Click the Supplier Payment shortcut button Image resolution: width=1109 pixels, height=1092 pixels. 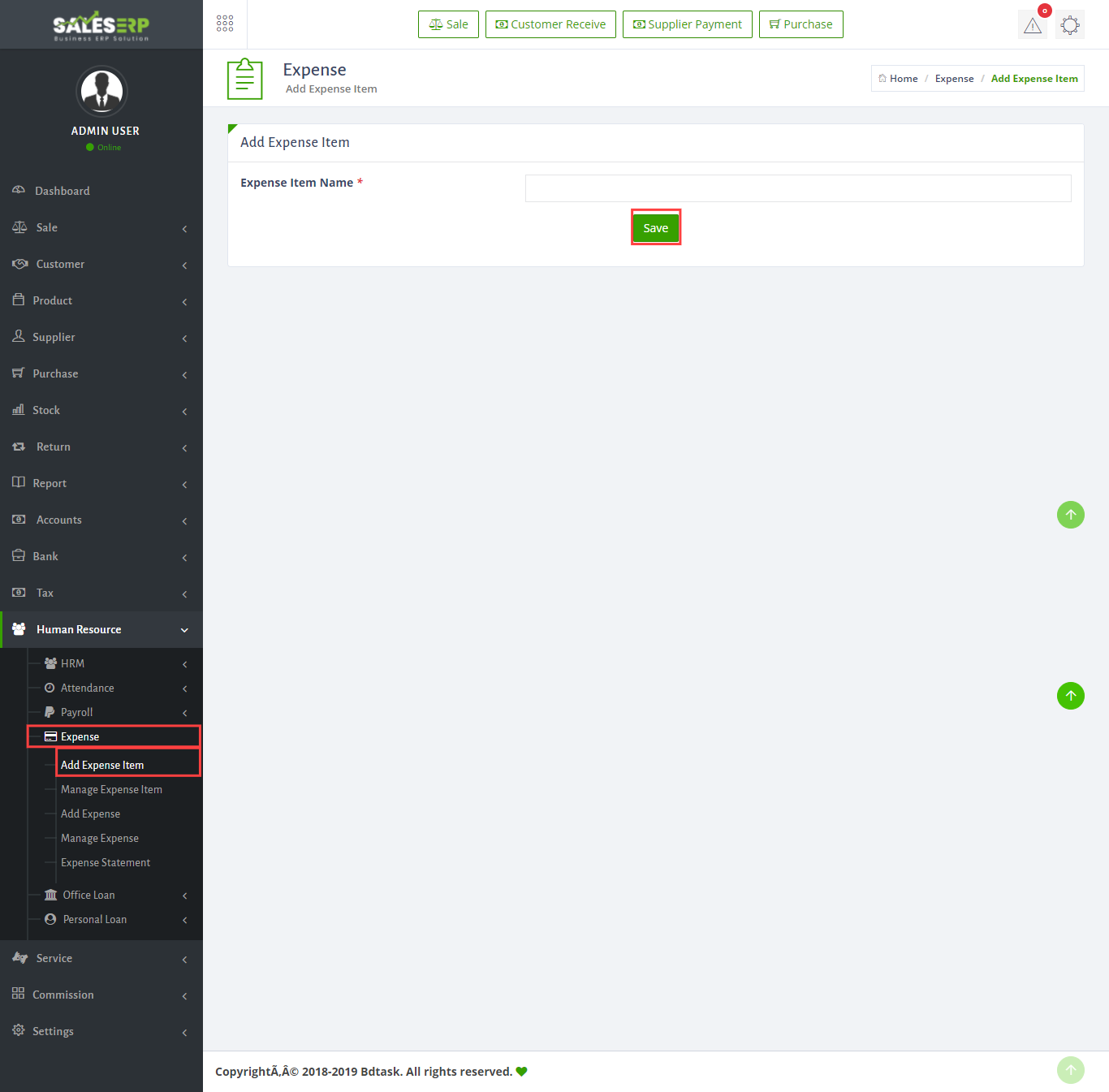pos(687,24)
